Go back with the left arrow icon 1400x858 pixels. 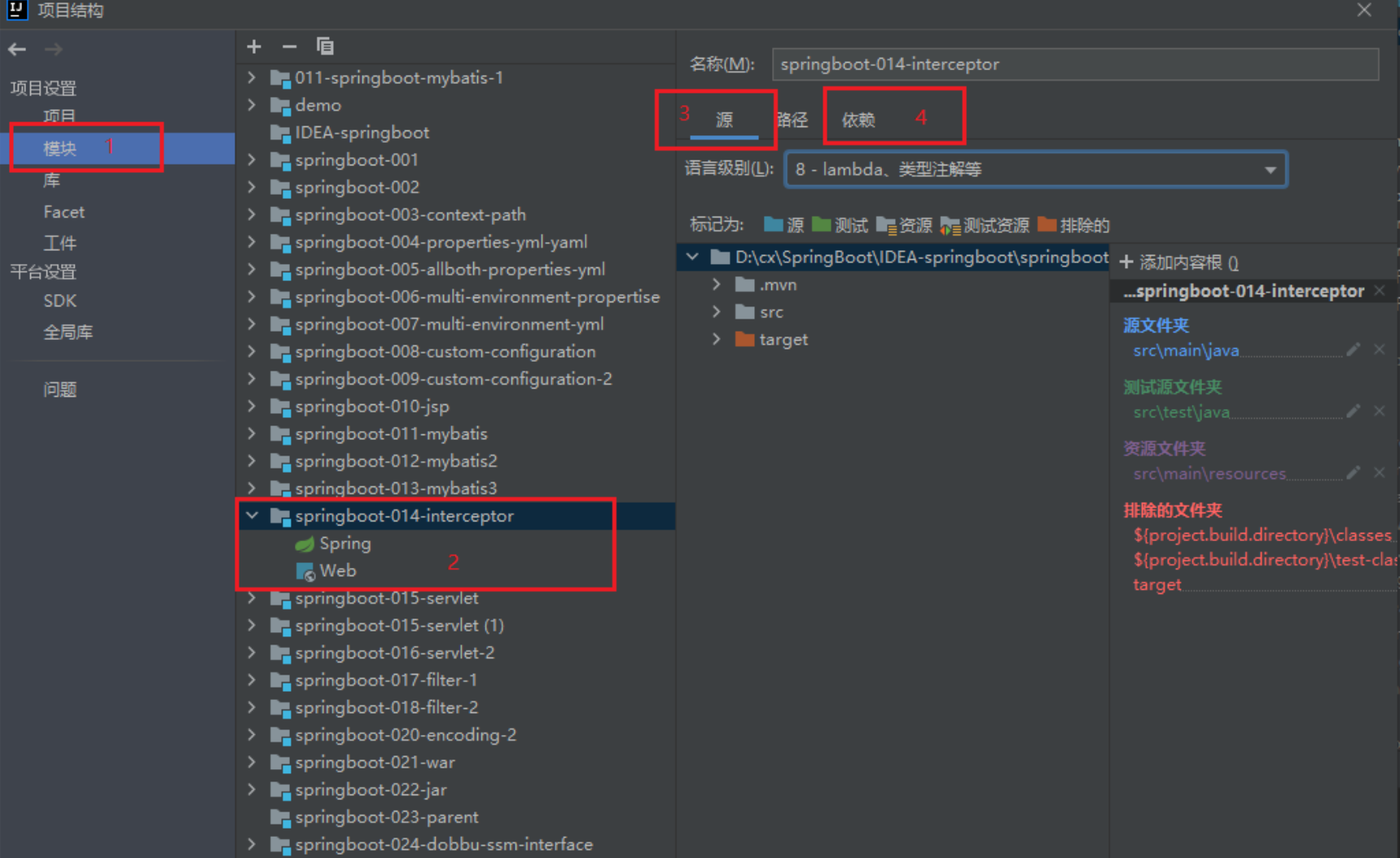17,50
